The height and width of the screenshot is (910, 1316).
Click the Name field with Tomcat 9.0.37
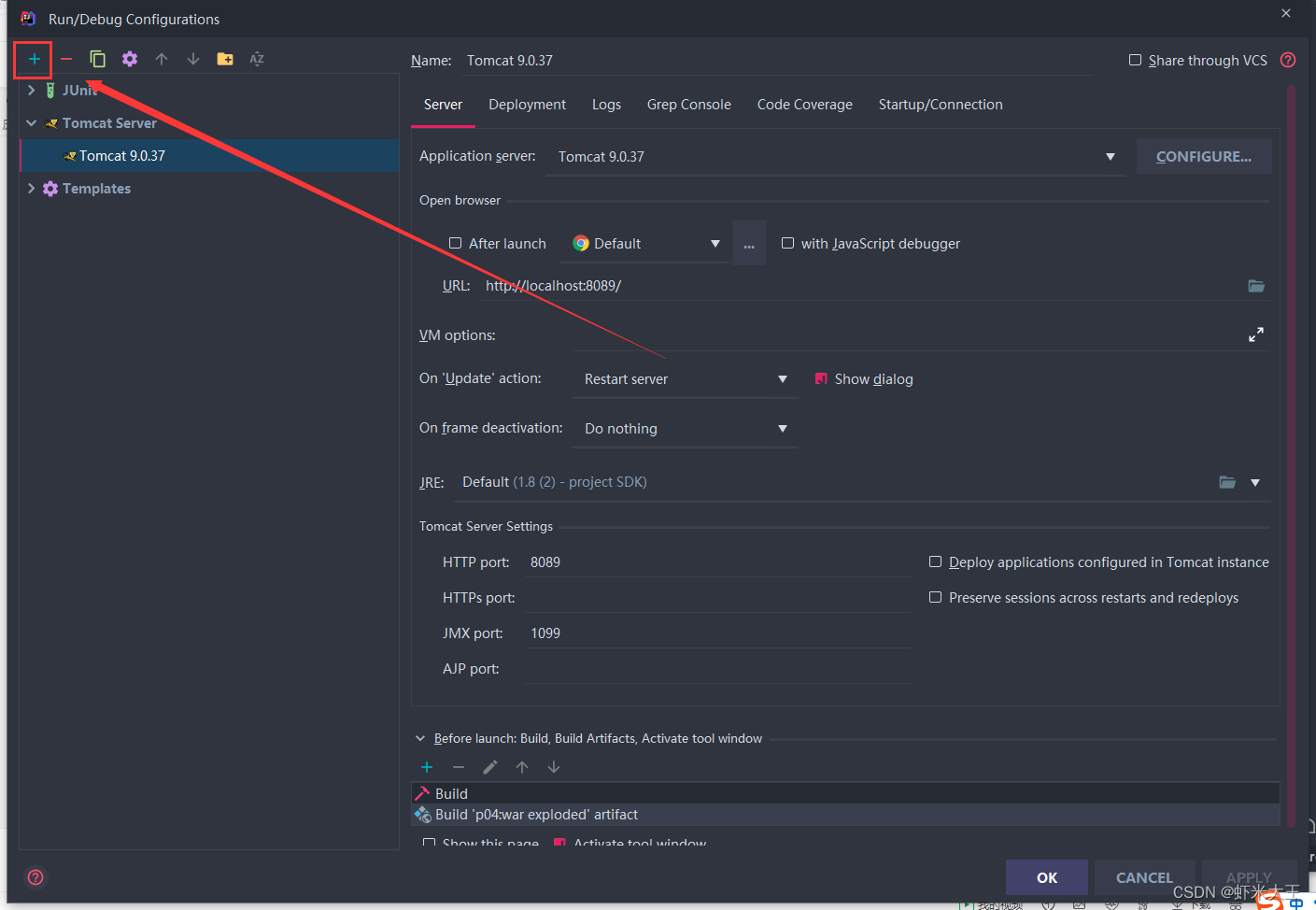(x=778, y=60)
